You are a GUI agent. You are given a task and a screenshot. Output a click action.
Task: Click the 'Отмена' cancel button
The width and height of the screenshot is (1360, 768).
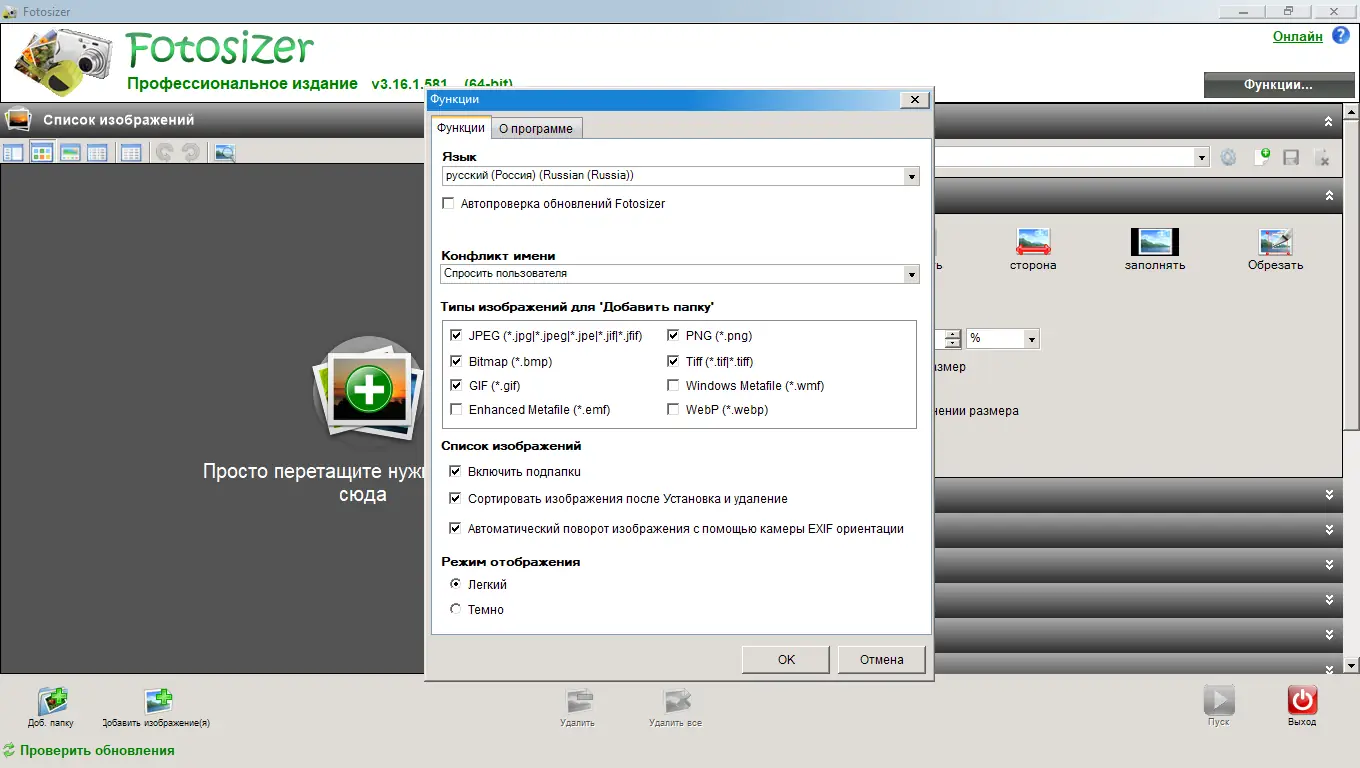coord(881,659)
